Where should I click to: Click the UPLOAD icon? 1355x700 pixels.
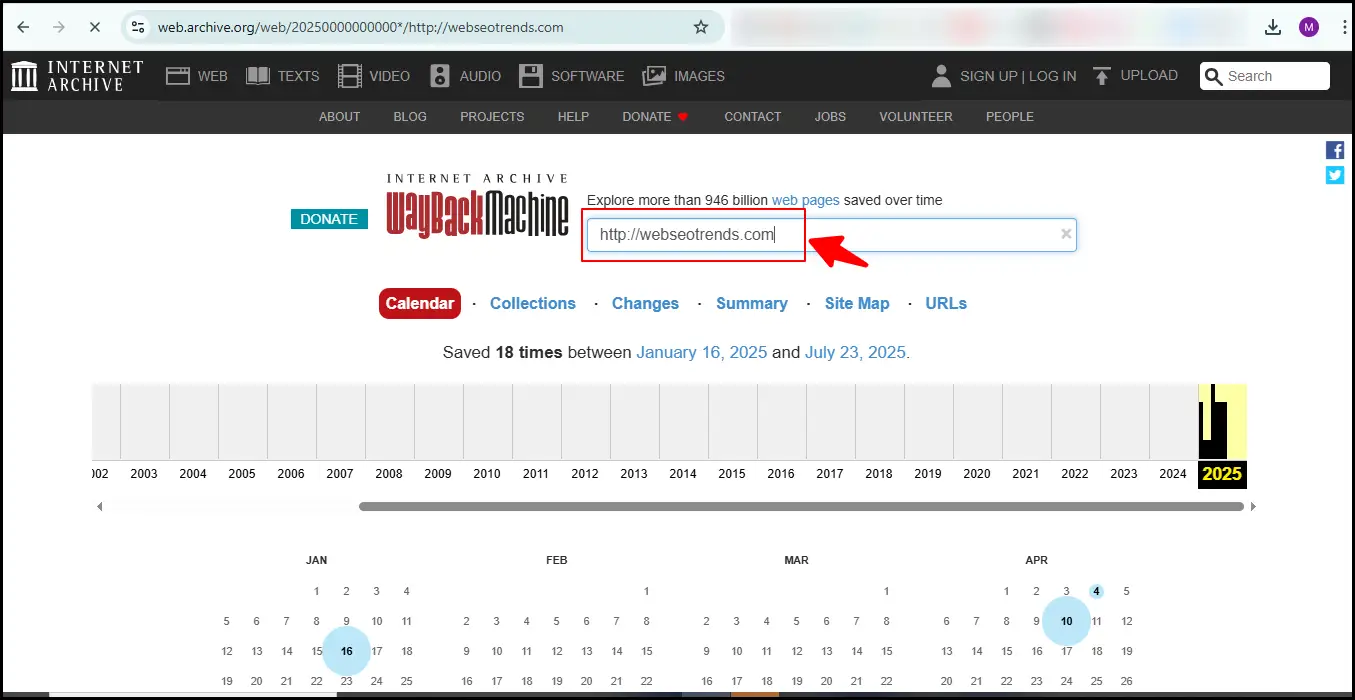click(1101, 75)
